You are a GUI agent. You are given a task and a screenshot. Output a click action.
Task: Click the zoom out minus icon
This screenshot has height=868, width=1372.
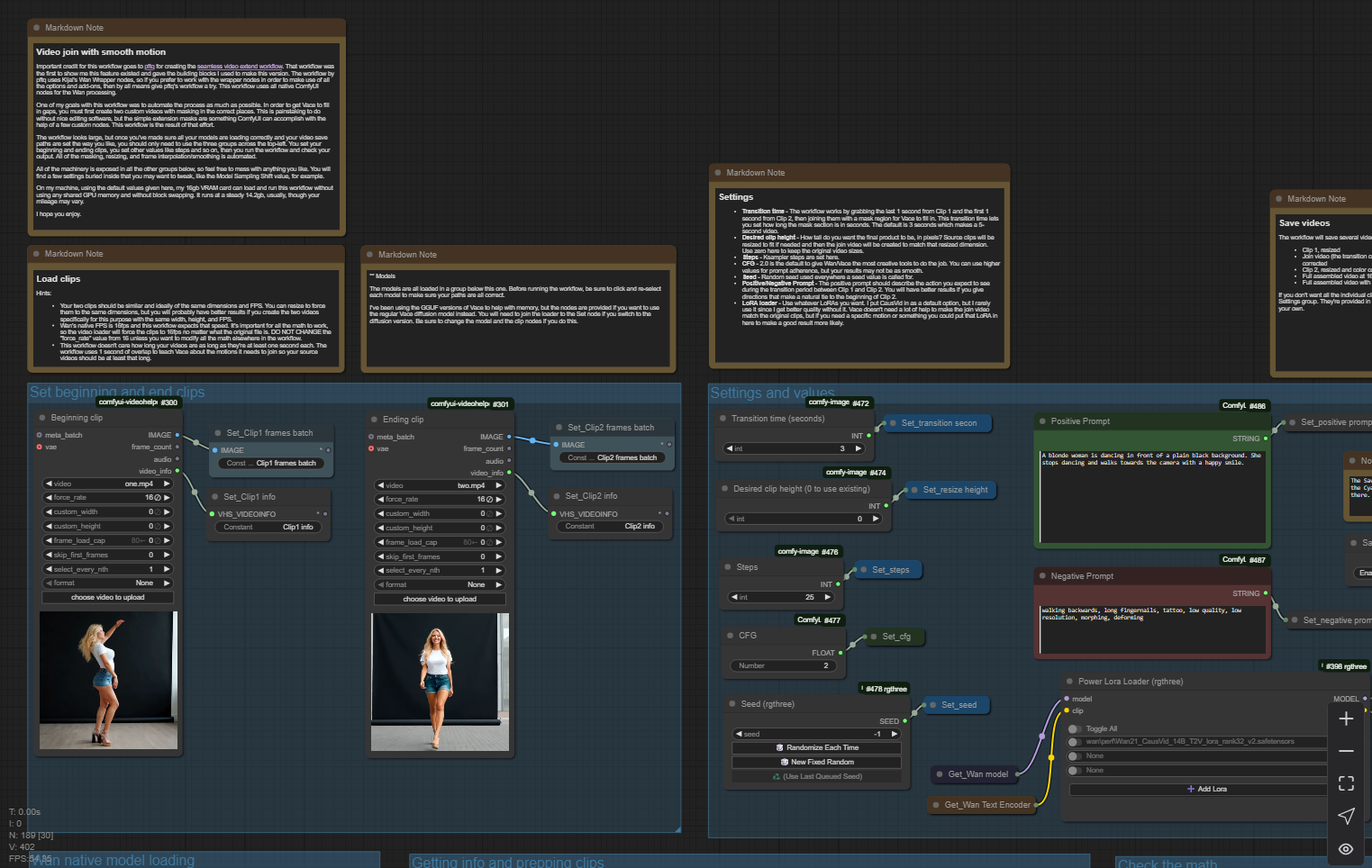point(1346,751)
